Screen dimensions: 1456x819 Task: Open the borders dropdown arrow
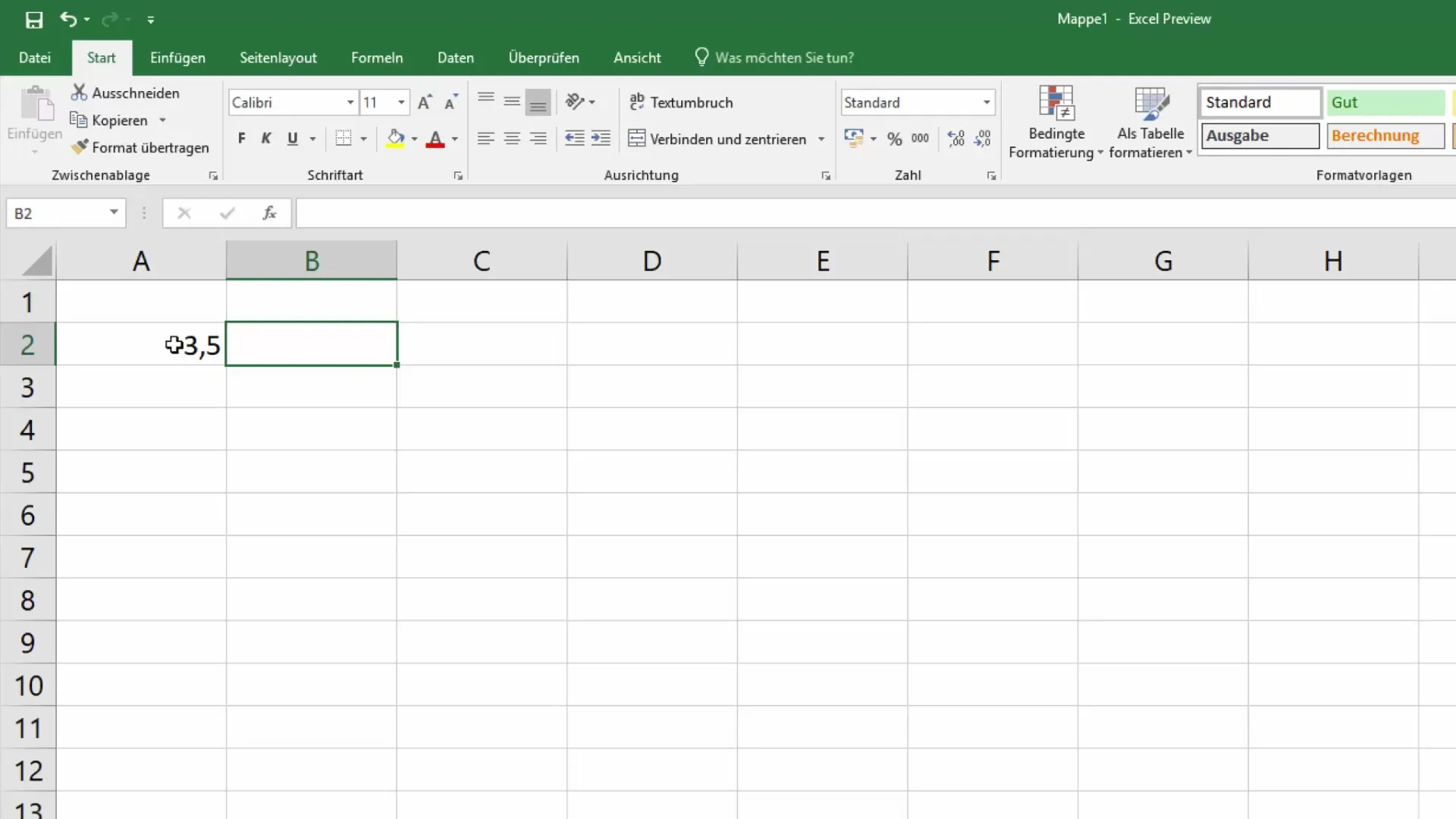pyautogui.click(x=364, y=139)
